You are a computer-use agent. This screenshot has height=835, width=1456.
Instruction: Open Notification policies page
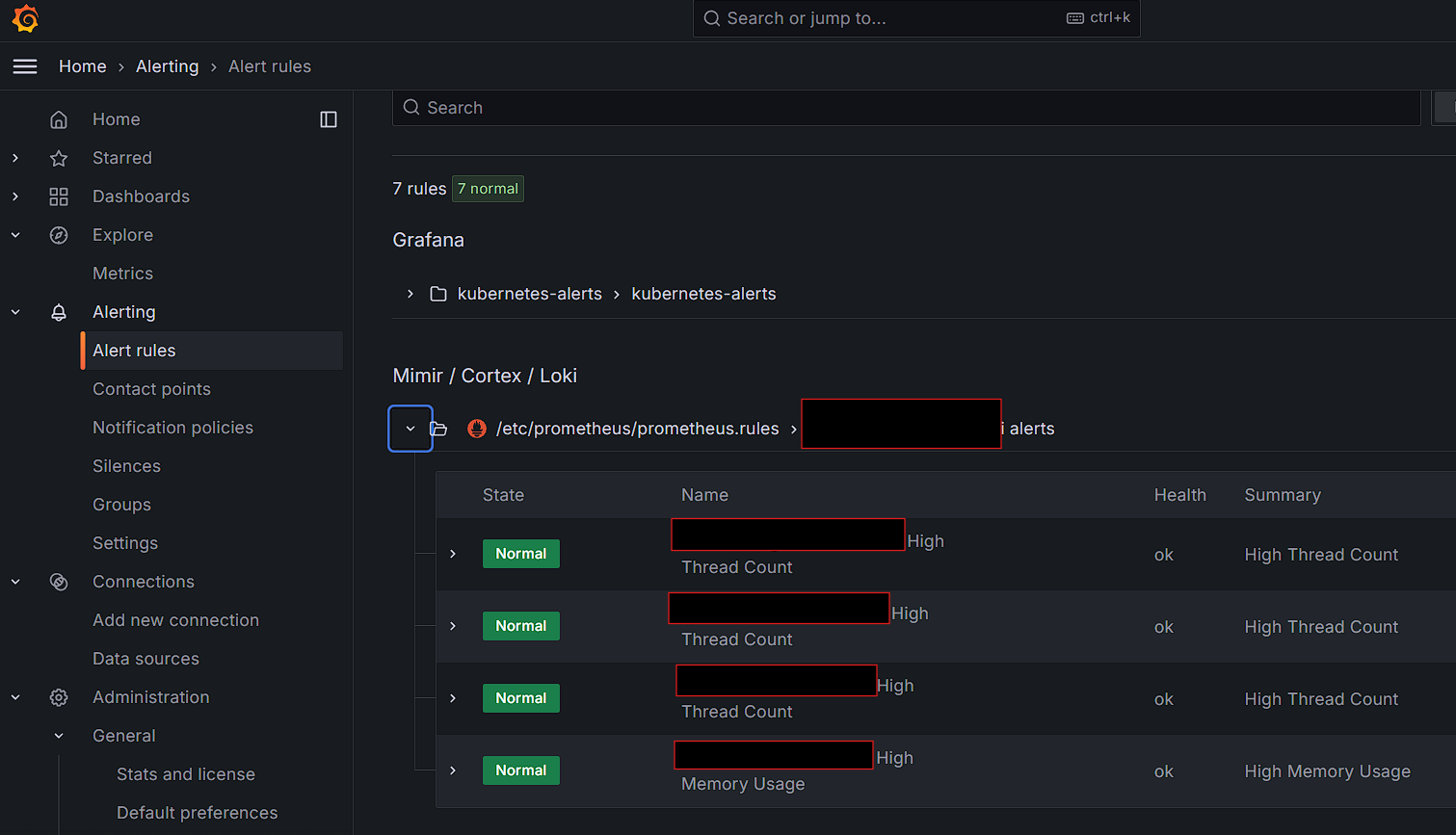point(172,428)
